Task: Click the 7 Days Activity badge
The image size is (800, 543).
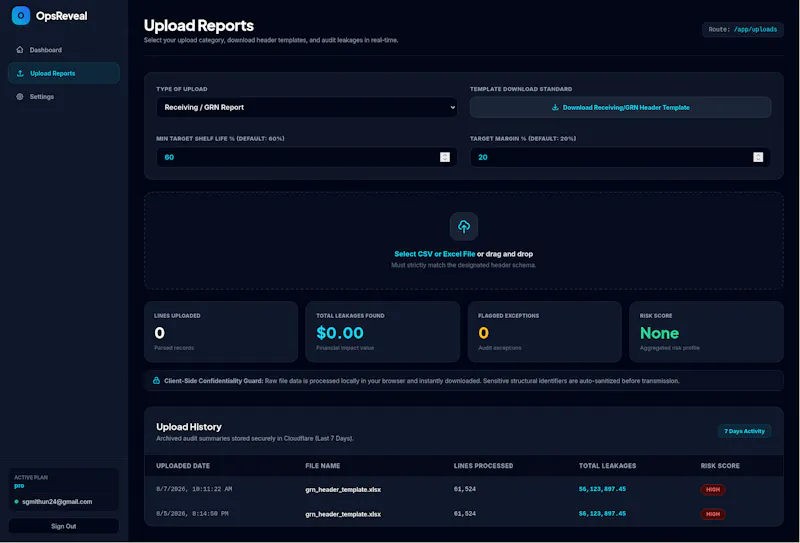Action: pyautogui.click(x=744, y=431)
